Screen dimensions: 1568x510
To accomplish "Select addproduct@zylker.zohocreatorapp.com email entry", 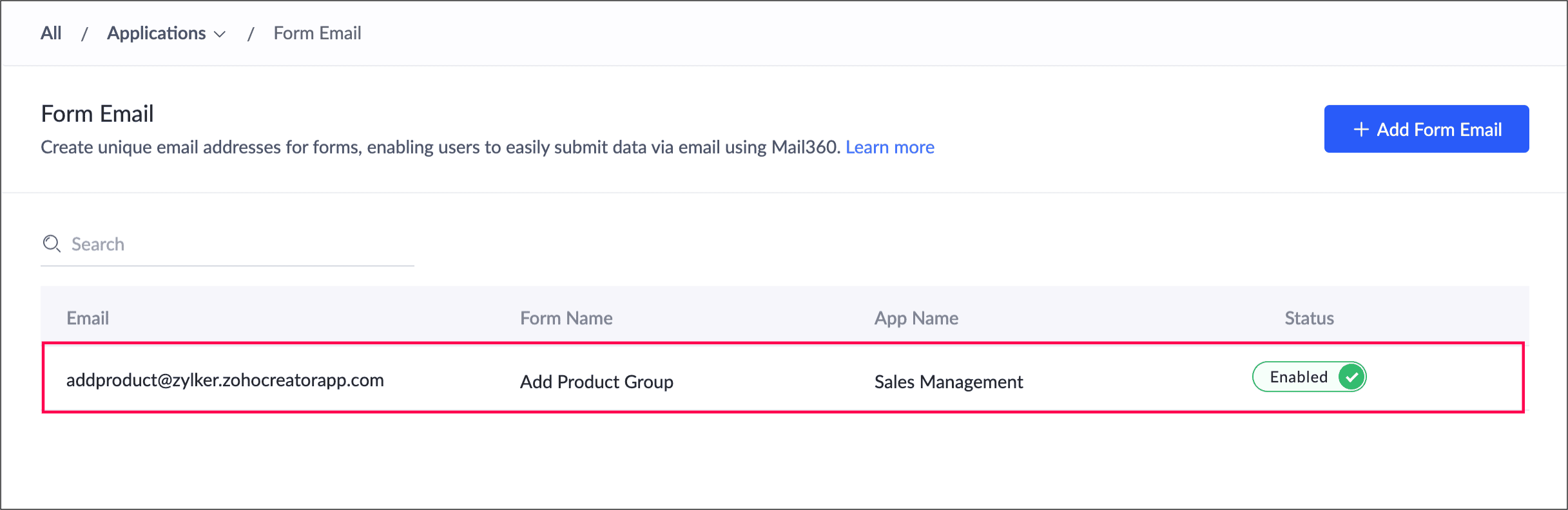I will (x=225, y=380).
